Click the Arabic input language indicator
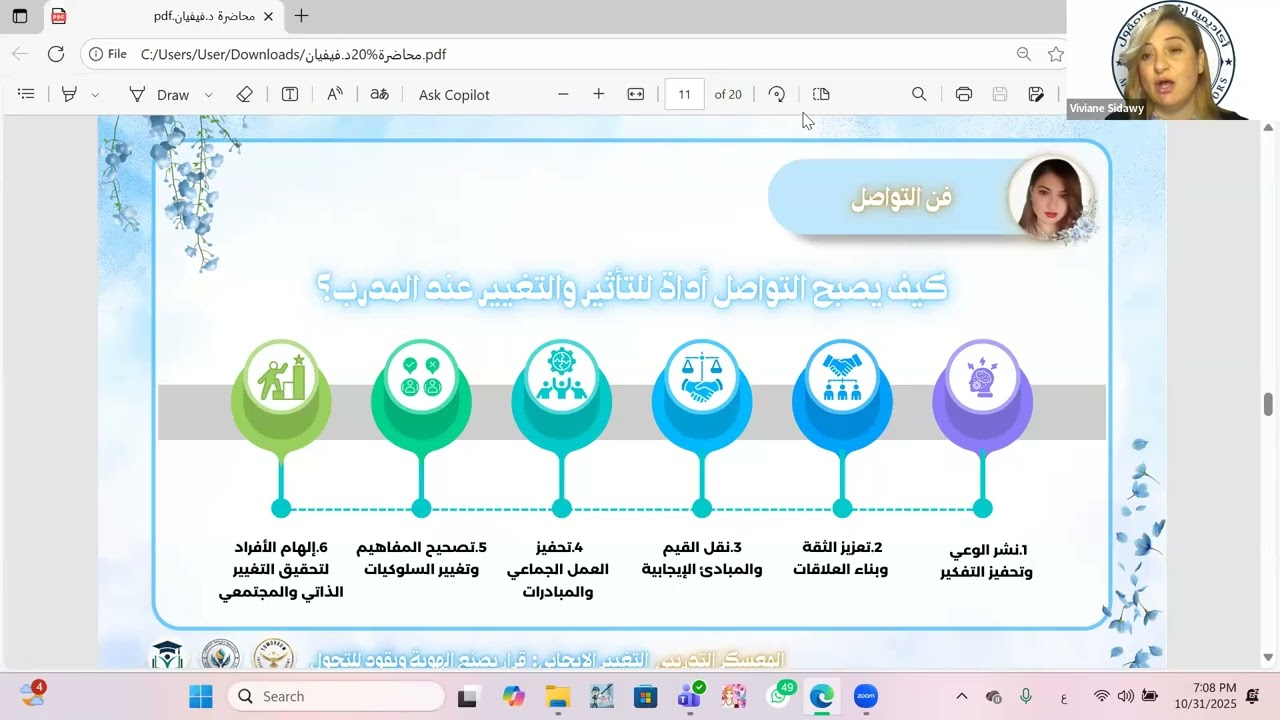This screenshot has height=720, width=1280. click(x=1063, y=697)
